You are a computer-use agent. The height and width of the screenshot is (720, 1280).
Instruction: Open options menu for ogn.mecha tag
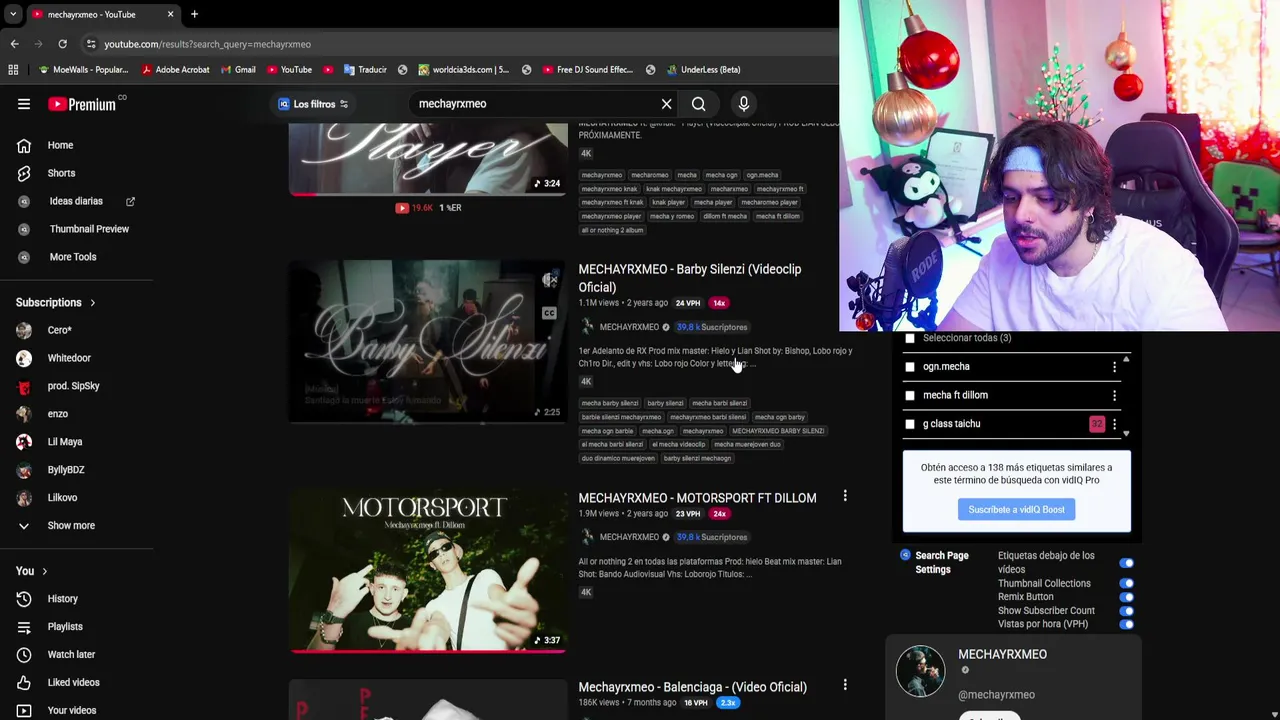[x=1114, y=367]
